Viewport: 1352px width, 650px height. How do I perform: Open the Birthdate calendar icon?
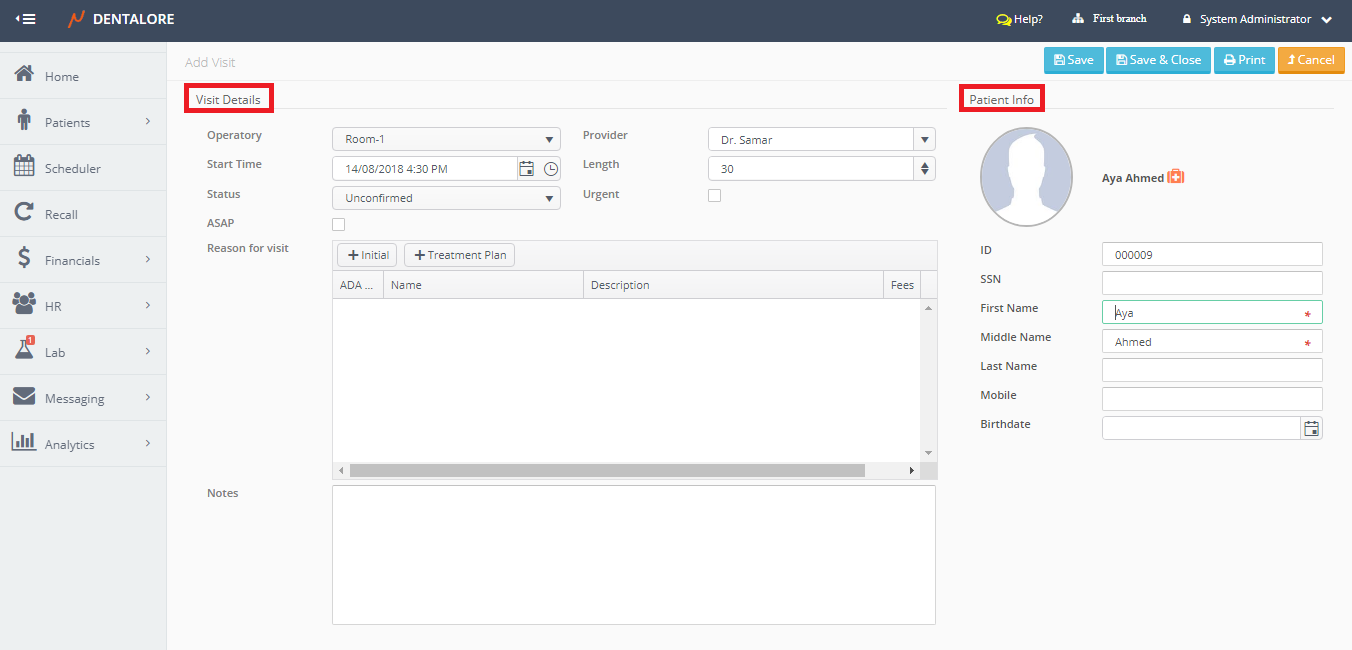click(1311, 428)
